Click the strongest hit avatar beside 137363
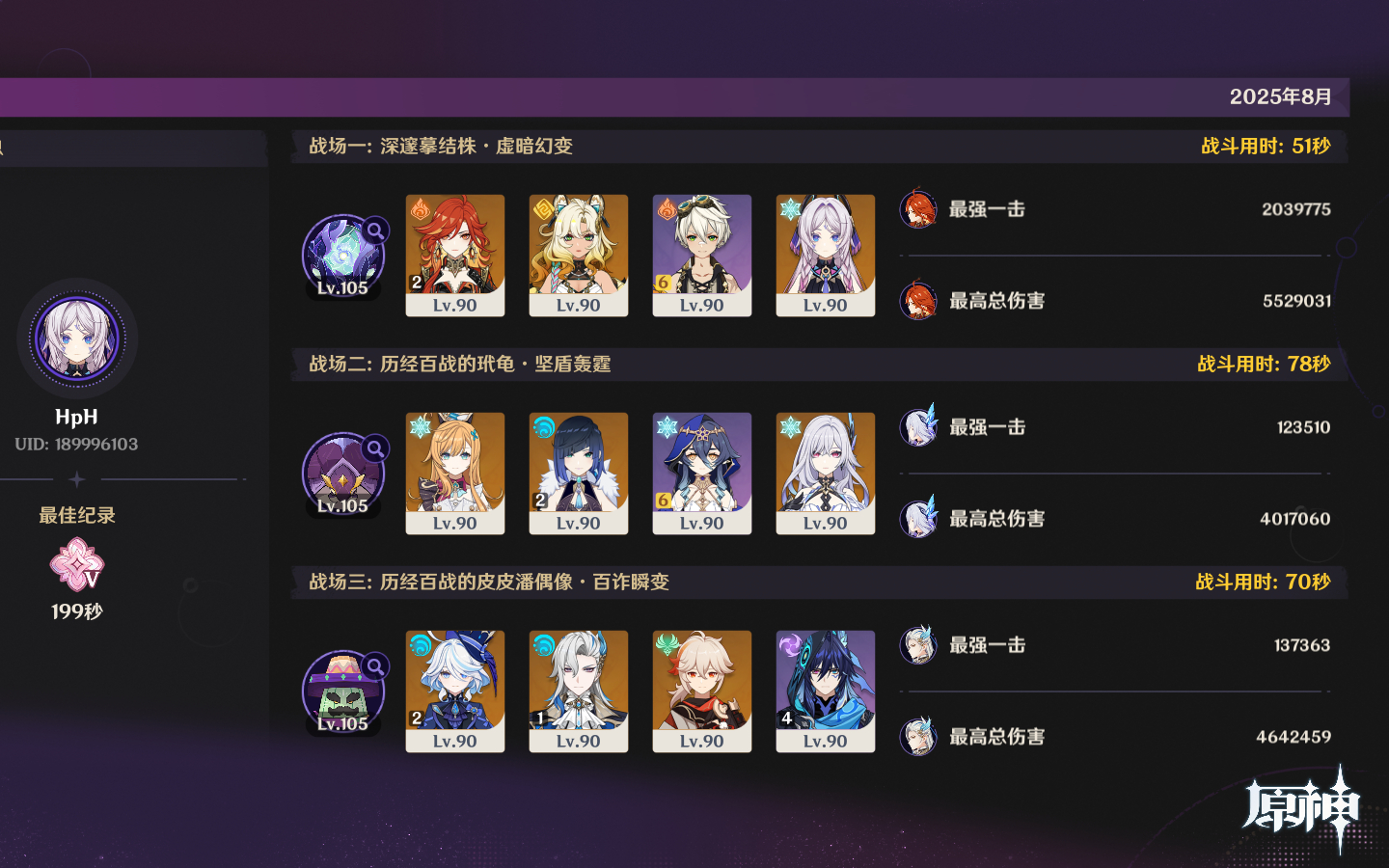 [918, 644]
